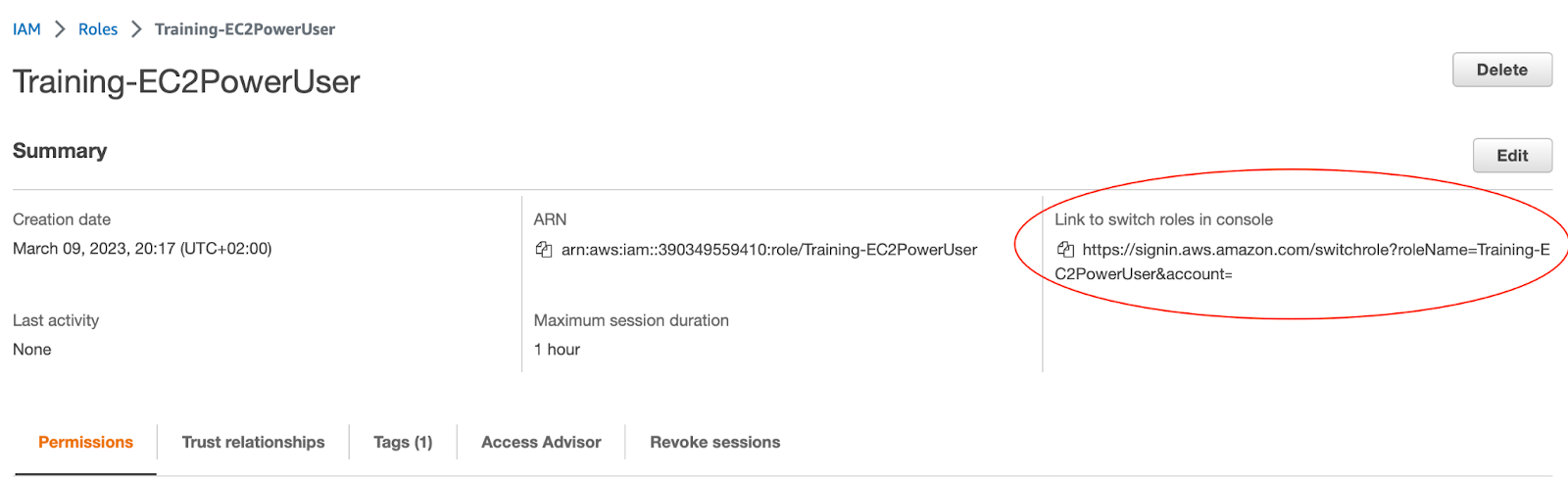Click the '1 hour' session duration value
1568x477 pixels.
coord(557,350)
